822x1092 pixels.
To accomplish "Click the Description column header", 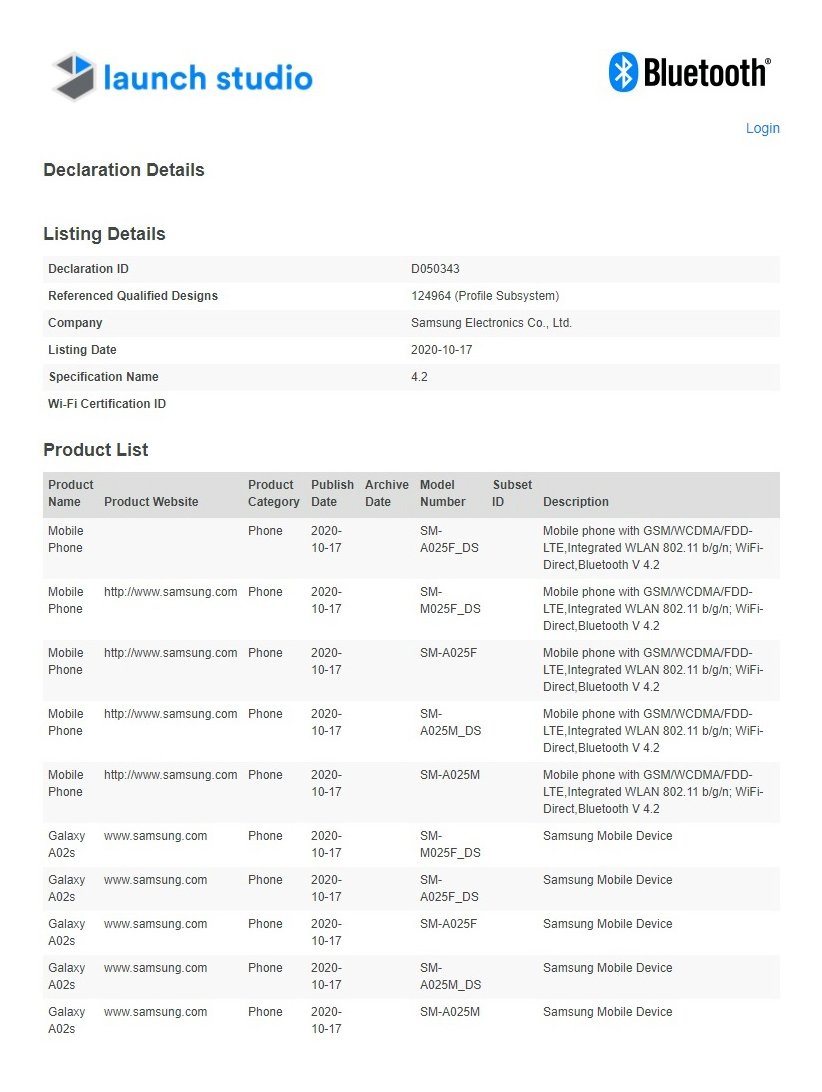I will tap(576, 502).
